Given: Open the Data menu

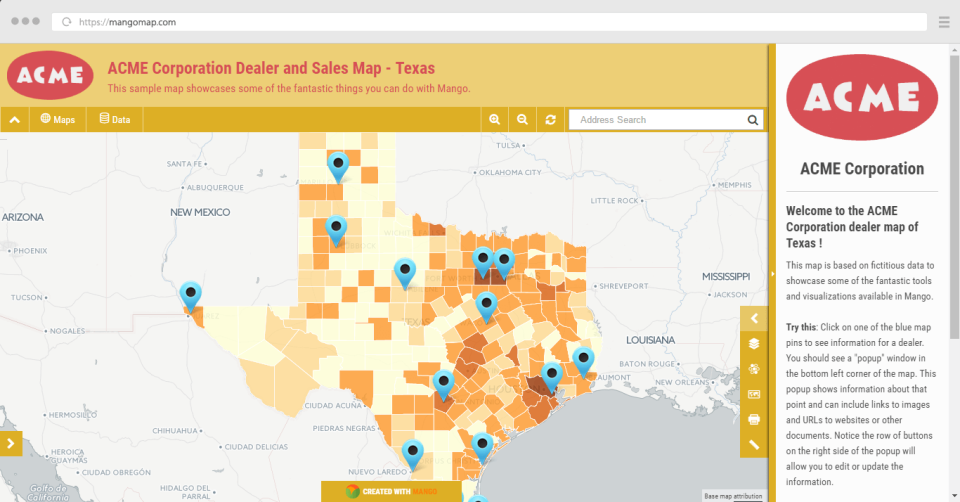Looking at the screenshot, I should [x=115, y=120].
